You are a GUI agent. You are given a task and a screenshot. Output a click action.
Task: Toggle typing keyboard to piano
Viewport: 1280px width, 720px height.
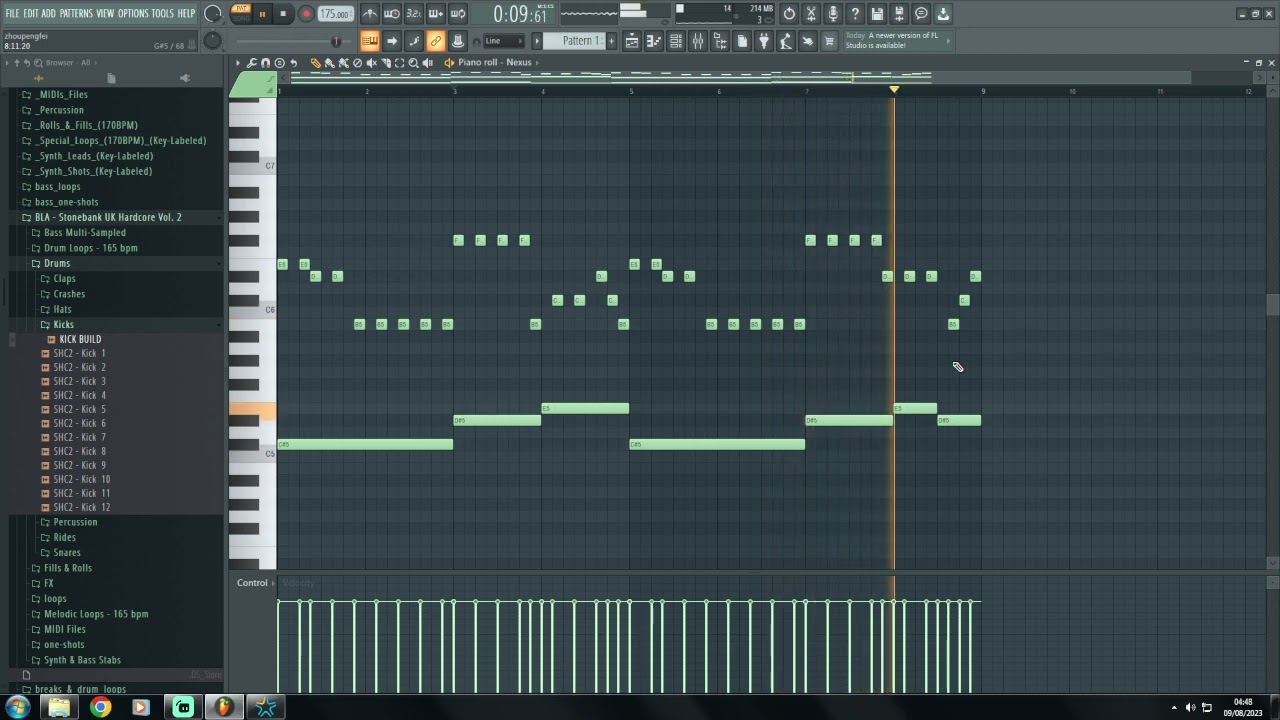click(x=370, y=41)
